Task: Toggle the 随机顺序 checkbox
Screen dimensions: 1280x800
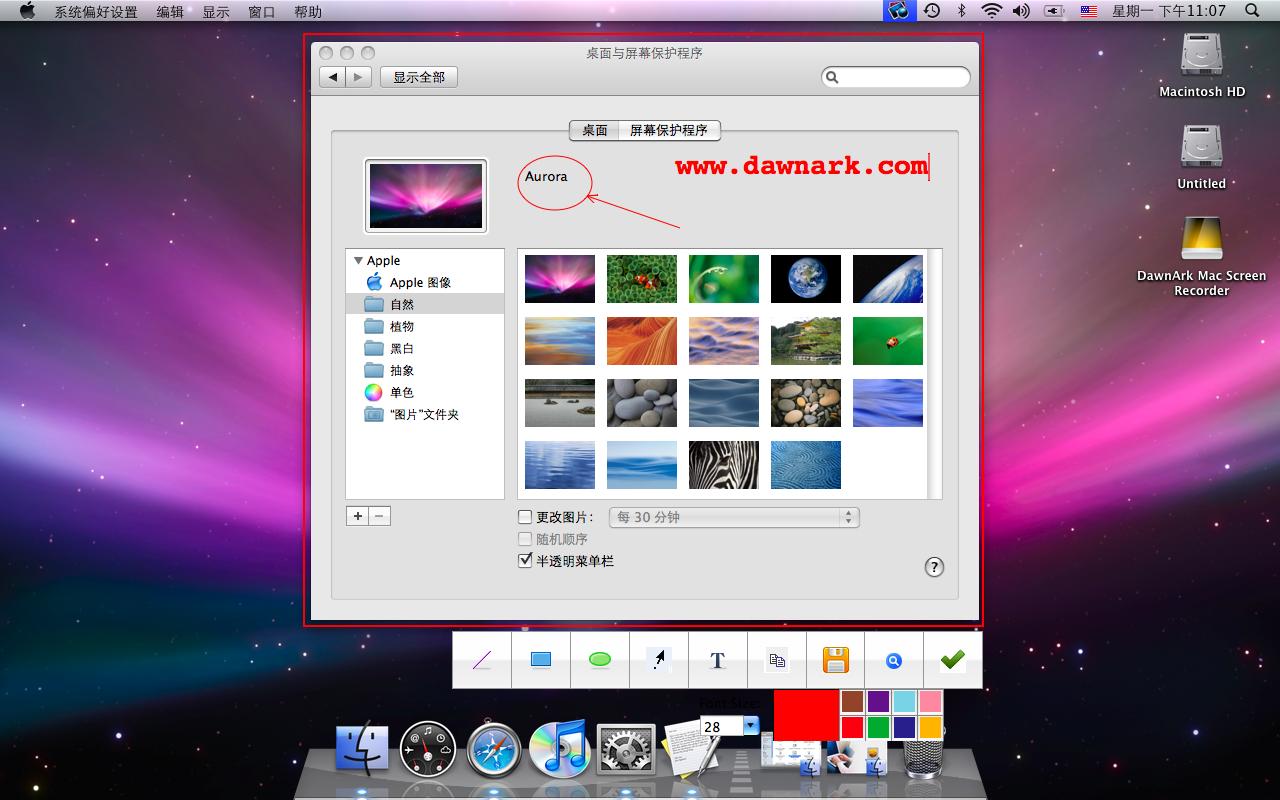Action: pos(525,539)
